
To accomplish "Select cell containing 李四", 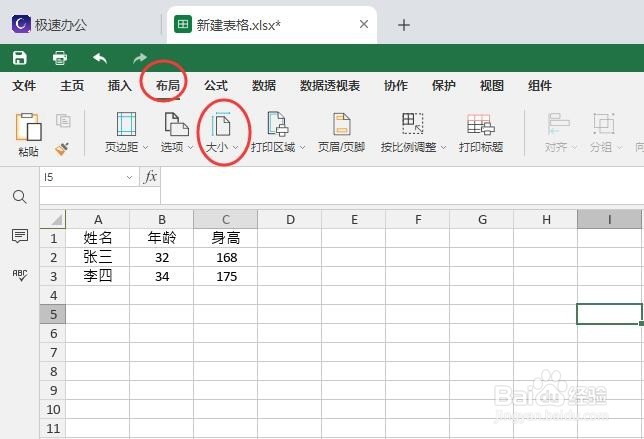I will (98, 276).
